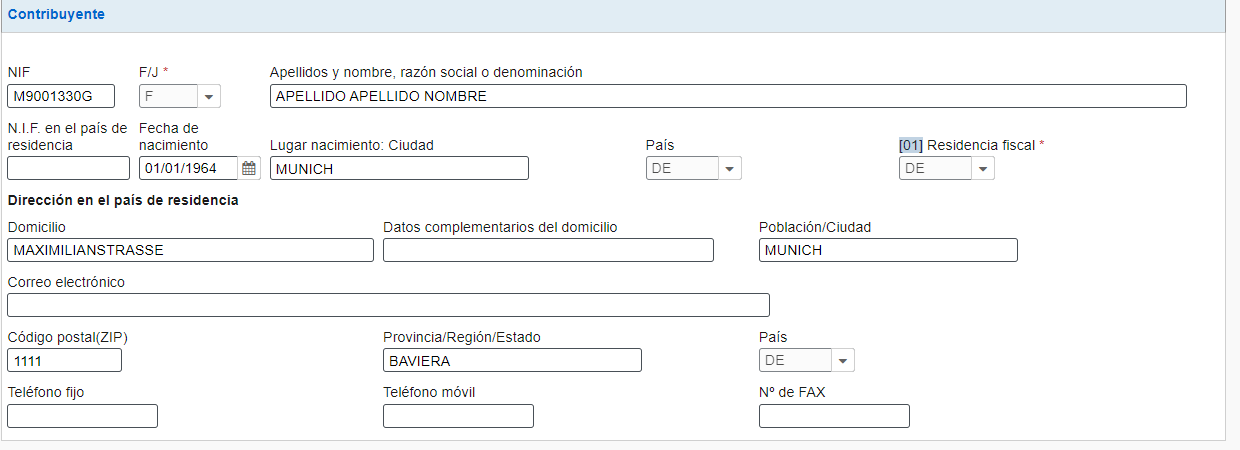
Task: Click the Nº de FAX field
Action: [x=834, y=416]
